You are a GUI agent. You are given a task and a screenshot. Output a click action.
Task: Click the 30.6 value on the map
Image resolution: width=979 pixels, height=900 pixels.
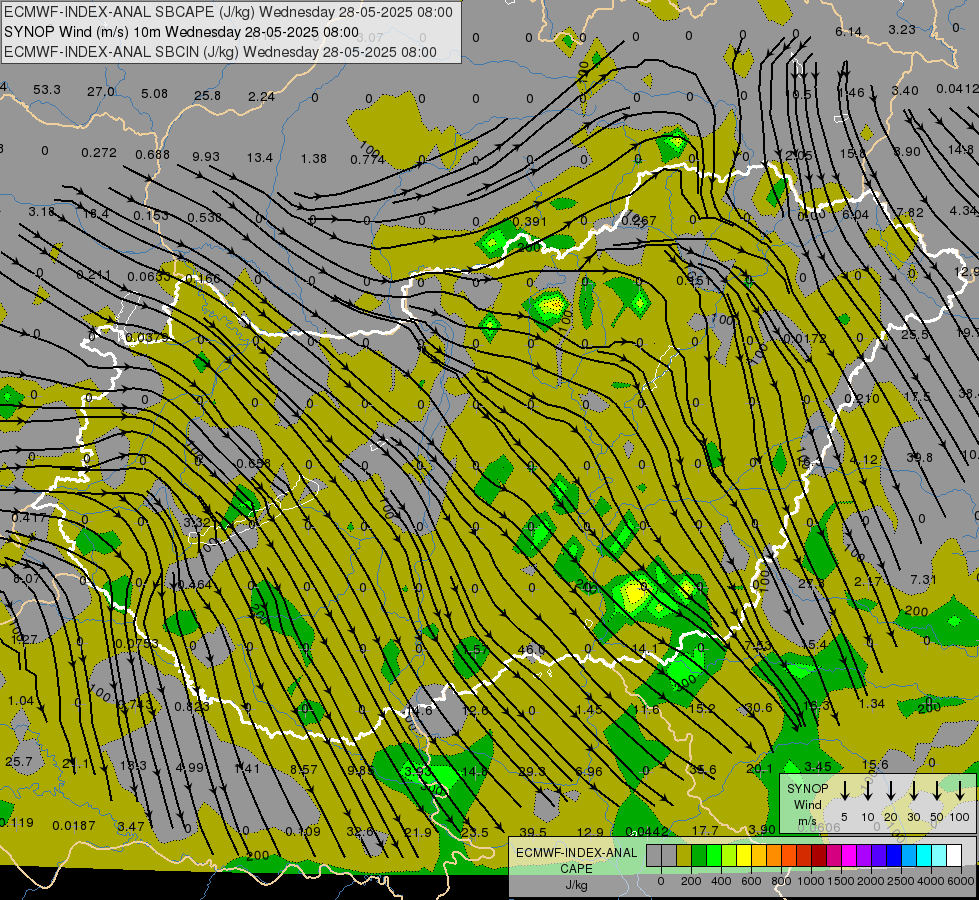tap(759, 708)
